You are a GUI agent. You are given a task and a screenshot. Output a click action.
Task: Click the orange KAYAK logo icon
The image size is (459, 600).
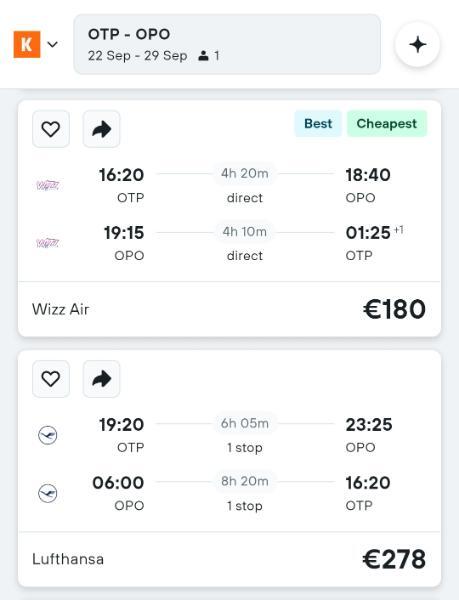coord(27,44)
